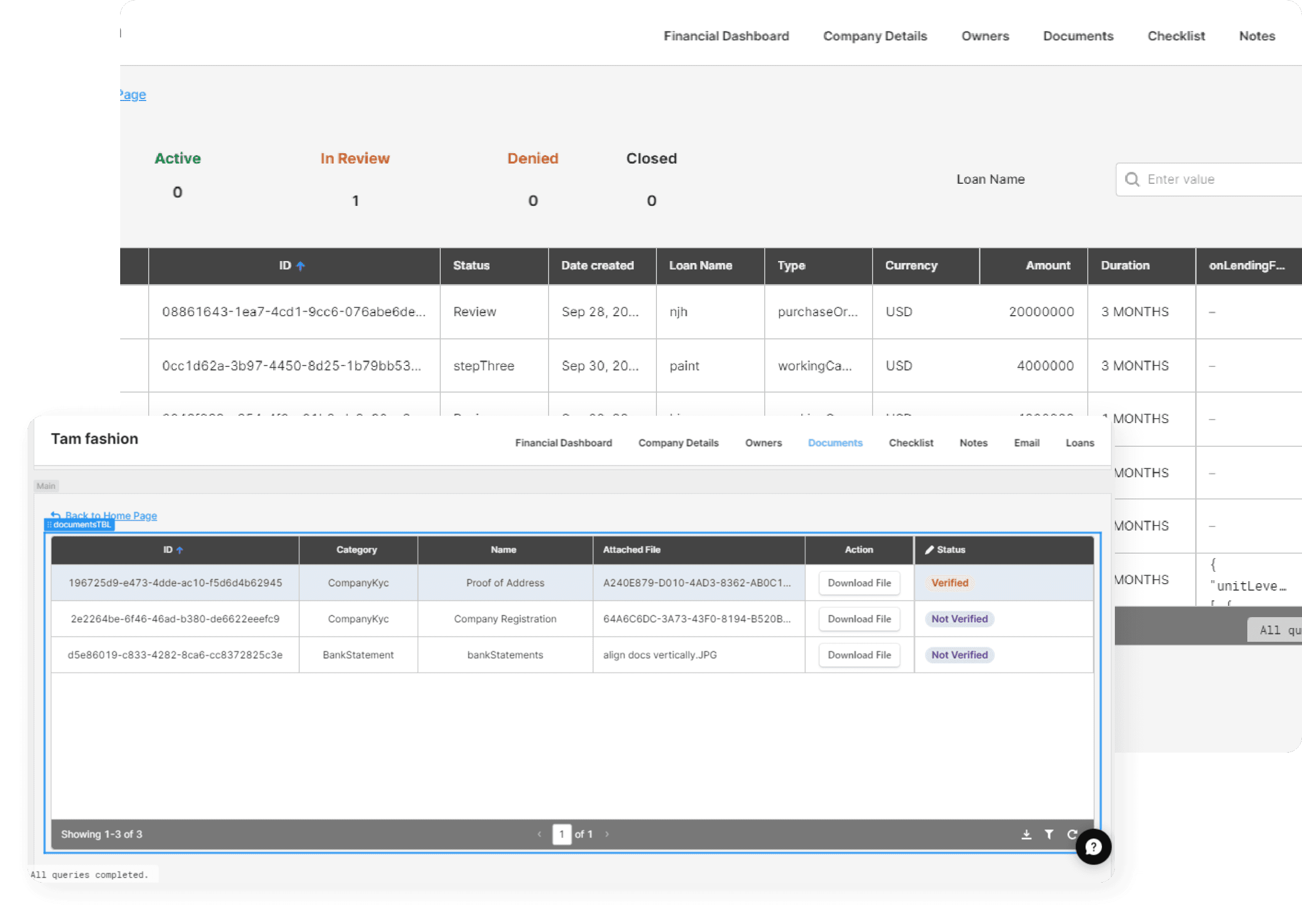The width and height of the screenshot is (1302, 924).
Task: Click the search magnifier in Loan Name field
Action: pyautogui.click(x=1131, y=179)
